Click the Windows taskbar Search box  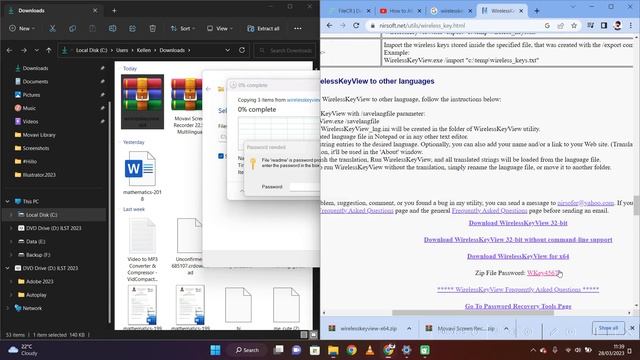pyautogui.click(x=247, y=350)
